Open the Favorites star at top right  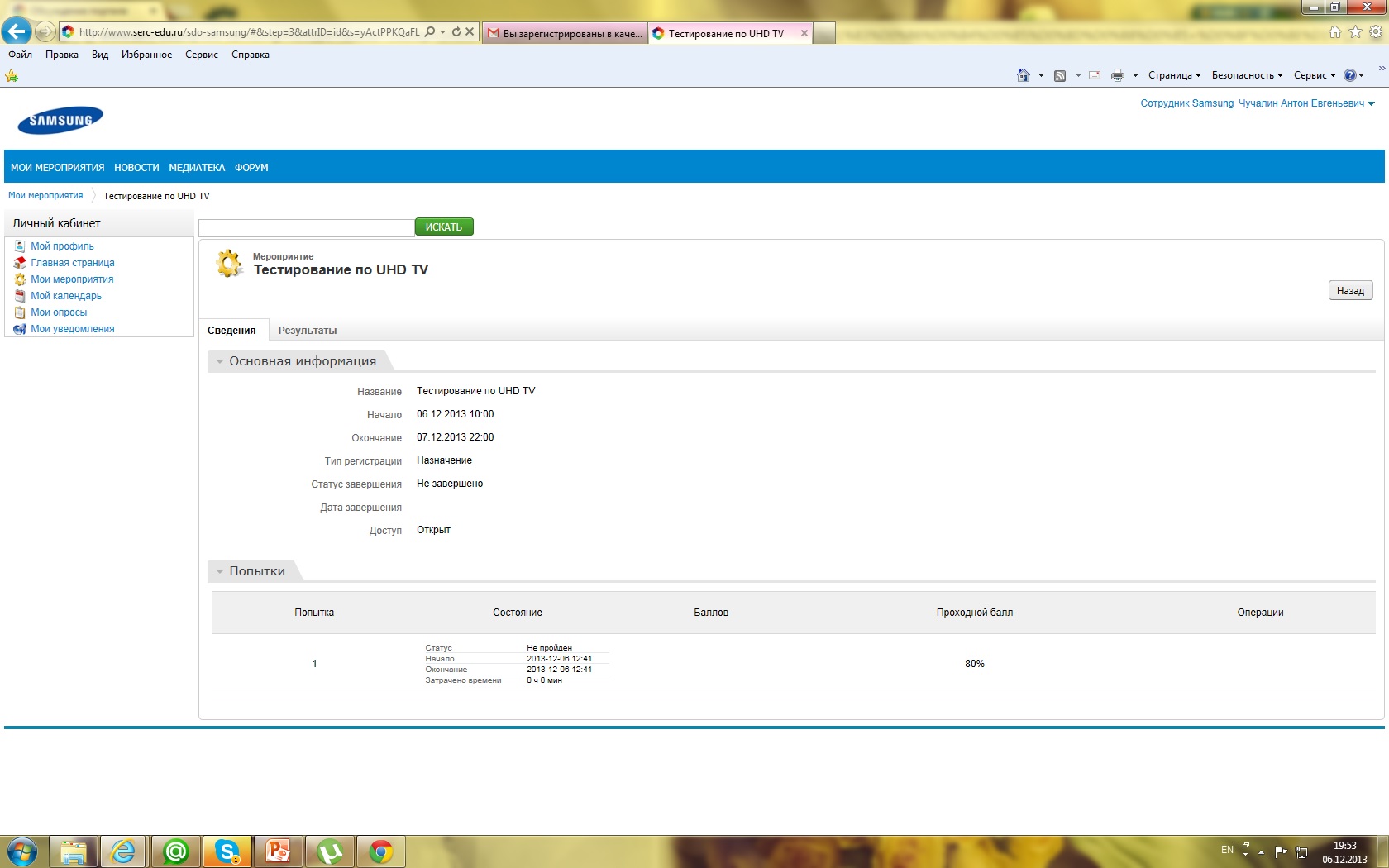click(x=1355, y=32)
